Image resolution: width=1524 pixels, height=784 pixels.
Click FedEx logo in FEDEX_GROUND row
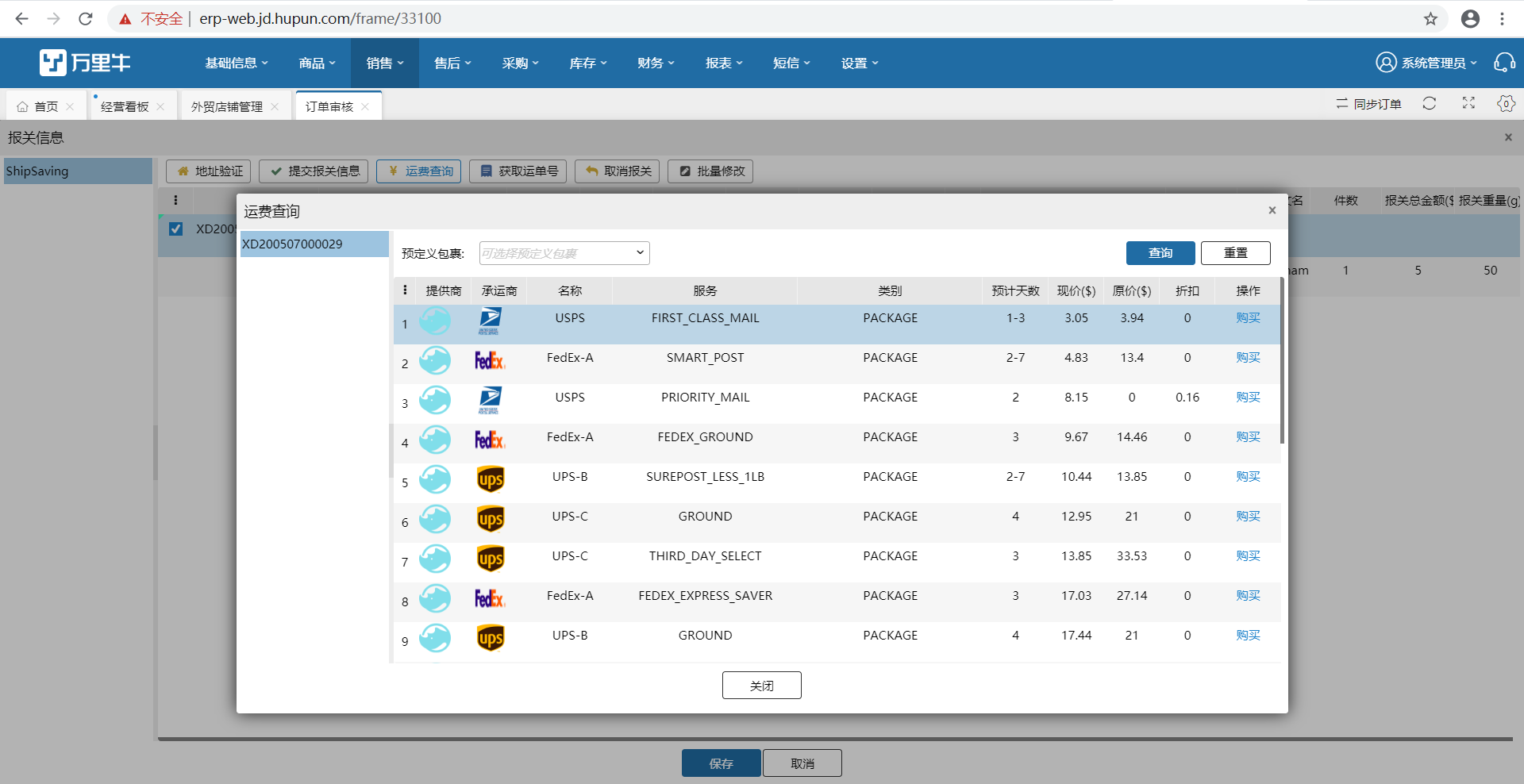point(490,440)
